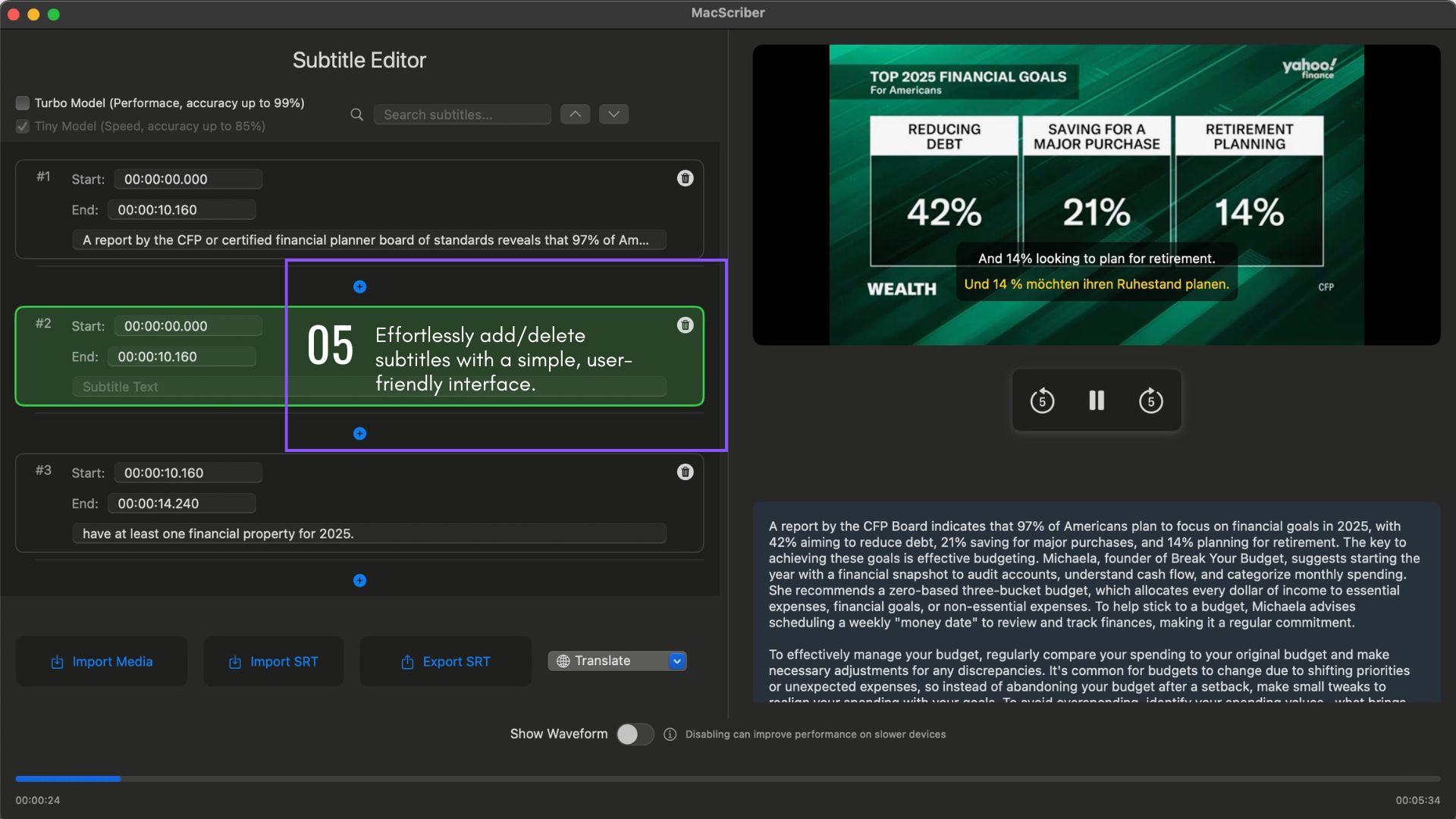
Task: Toggle the Show Waveform switch
Action: pyautogui.click(x=635, y=734)
